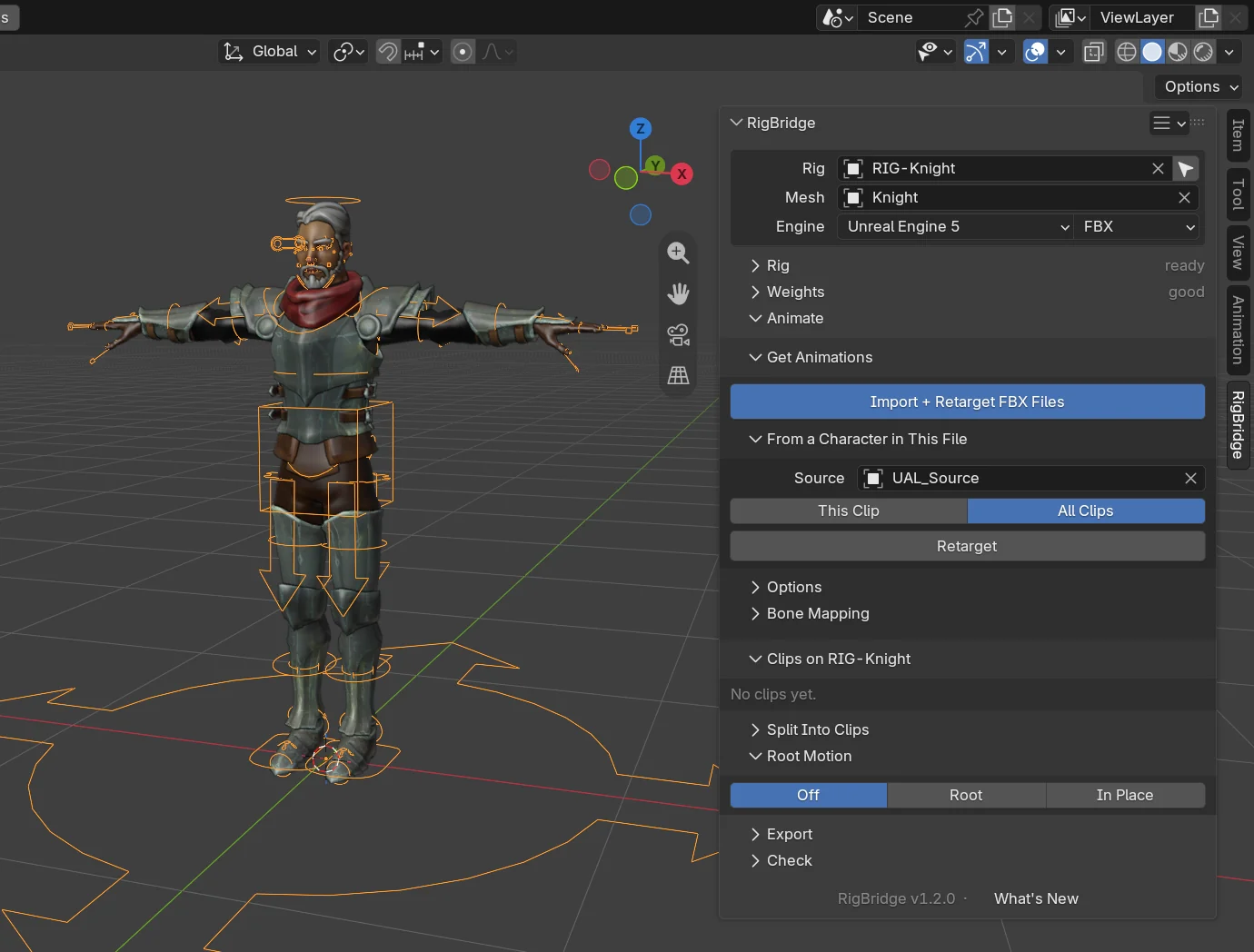Screen dimensions: 1254x952
Task: Expand the Export section
Action: click(x=781, y=834)
